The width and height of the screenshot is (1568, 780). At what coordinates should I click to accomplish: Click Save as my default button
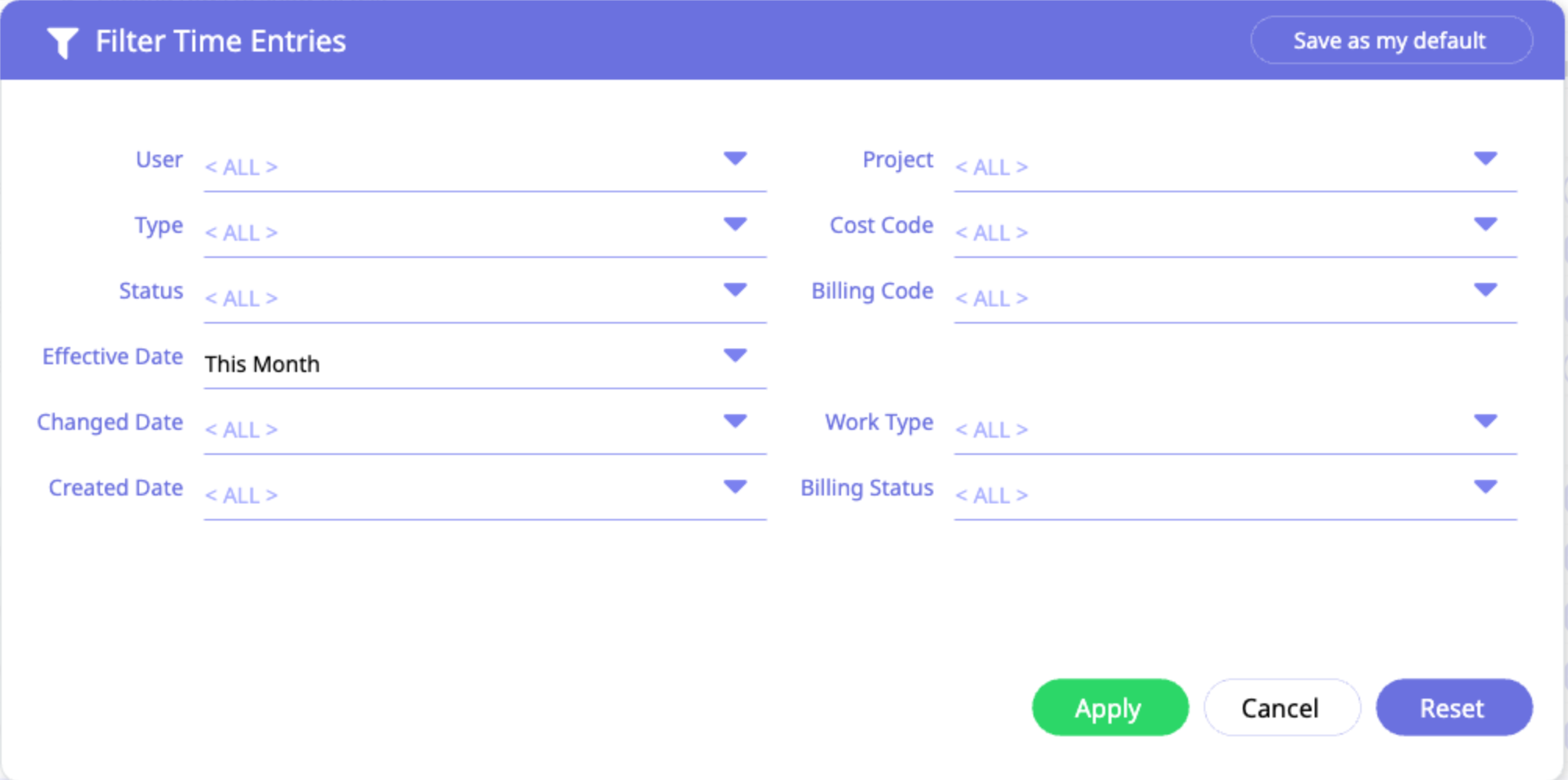click(1391, 41)
